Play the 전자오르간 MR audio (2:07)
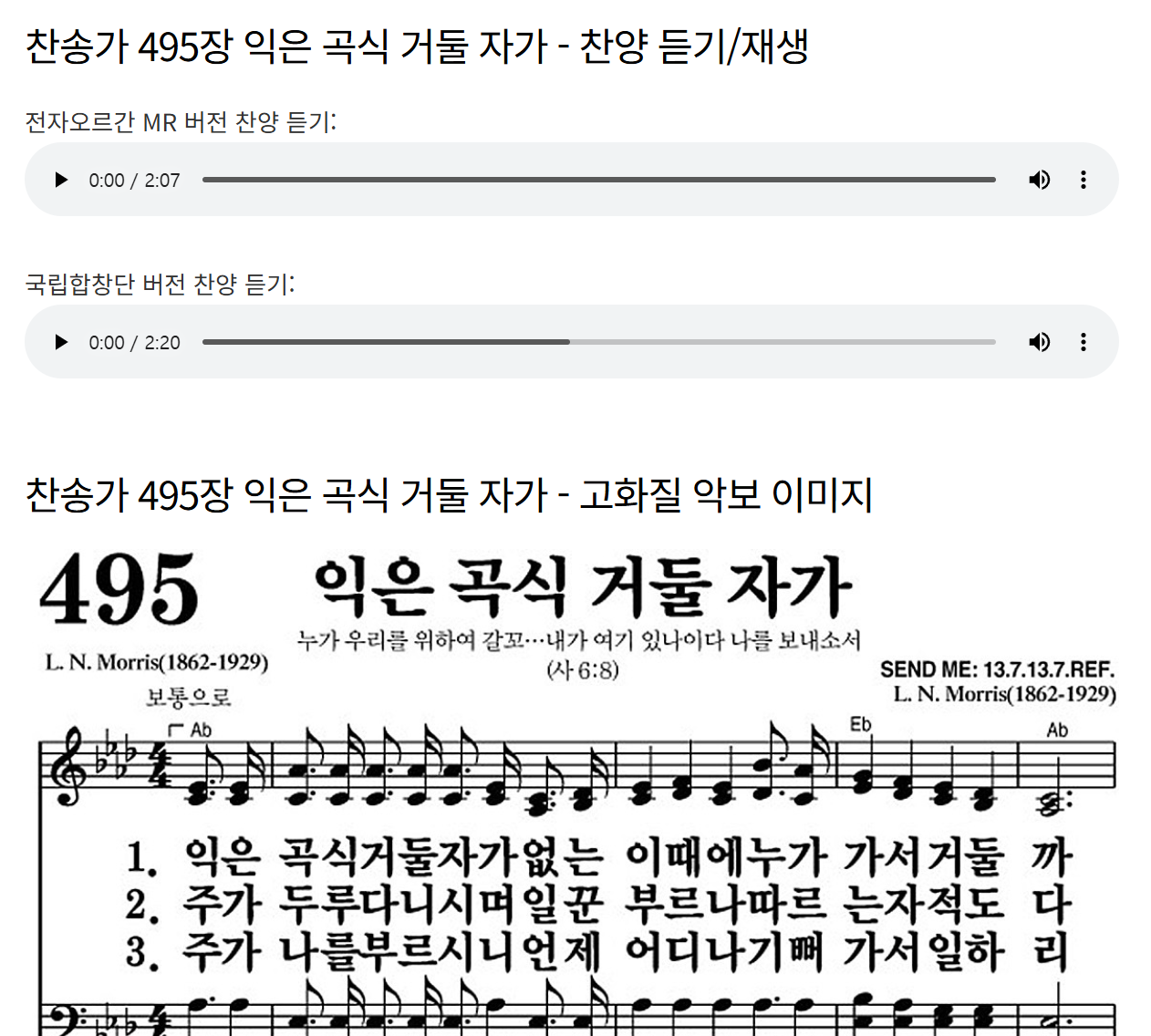Image resolution: width=1151 pixels, height=1036 pixels. [61, 180]
